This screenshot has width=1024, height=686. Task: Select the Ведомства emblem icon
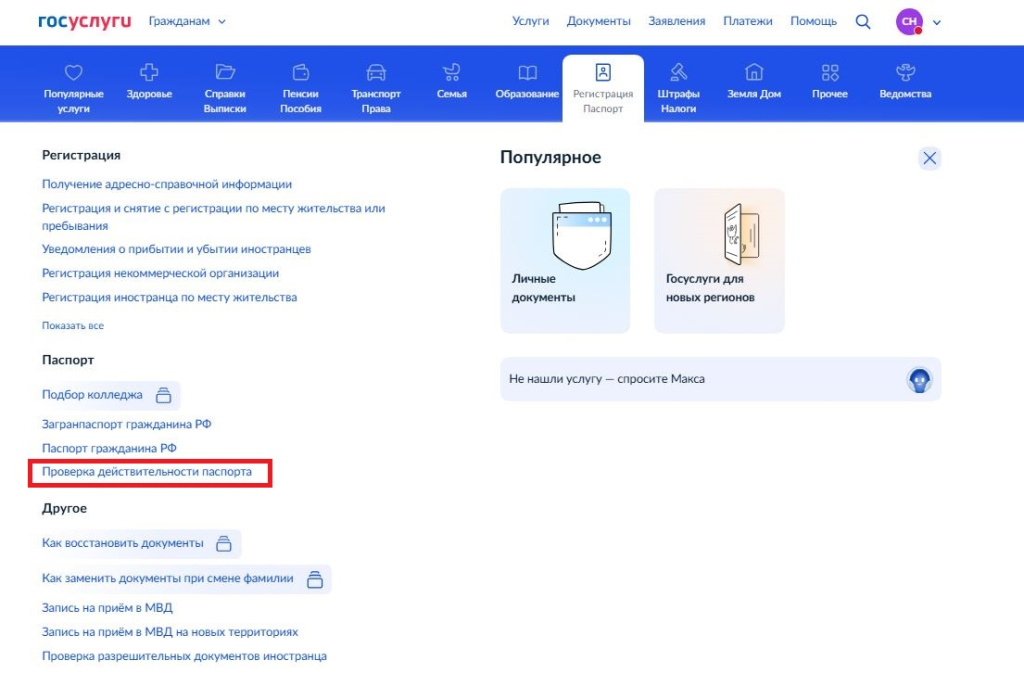905,72
